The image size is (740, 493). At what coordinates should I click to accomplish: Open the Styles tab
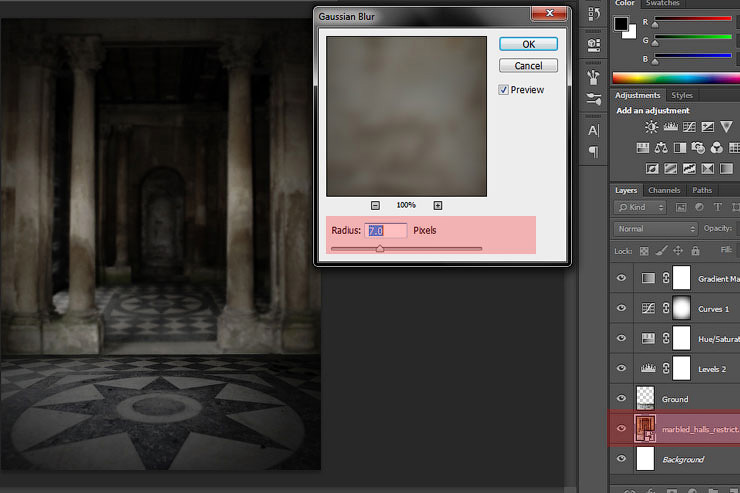tap(681, 96)
